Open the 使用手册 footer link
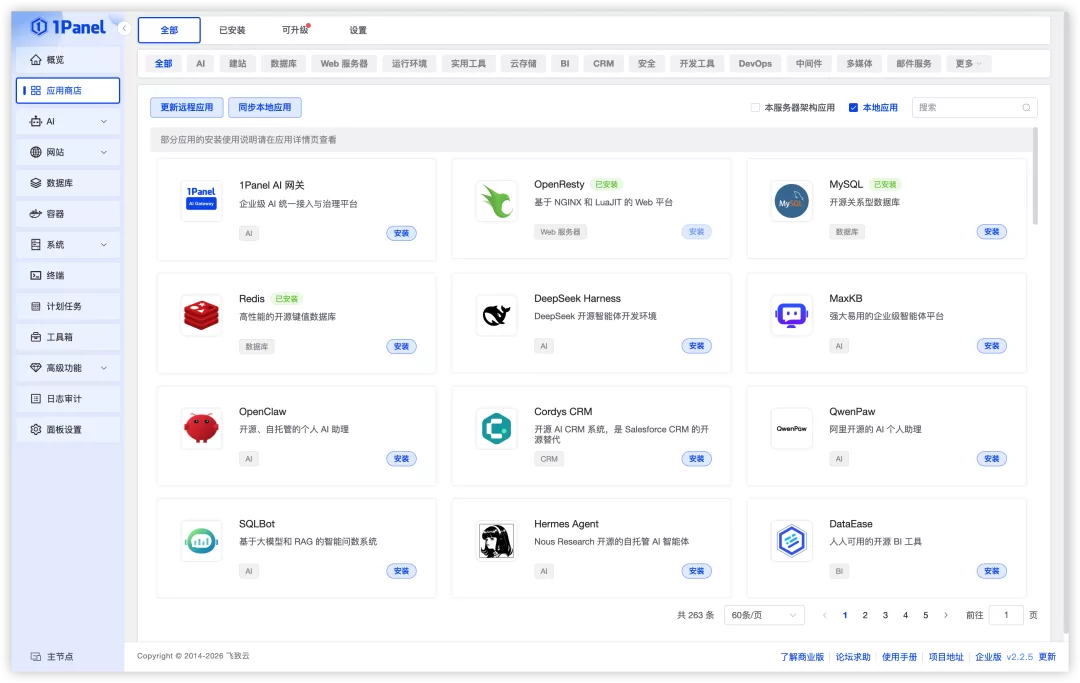The image size is (1080, 683). coord(899,657)
